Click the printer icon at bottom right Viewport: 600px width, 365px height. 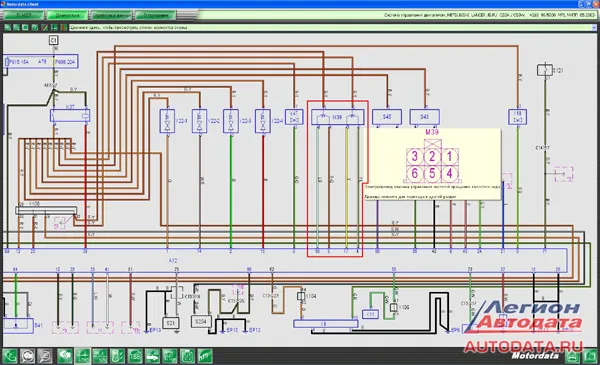pos(572,357)
